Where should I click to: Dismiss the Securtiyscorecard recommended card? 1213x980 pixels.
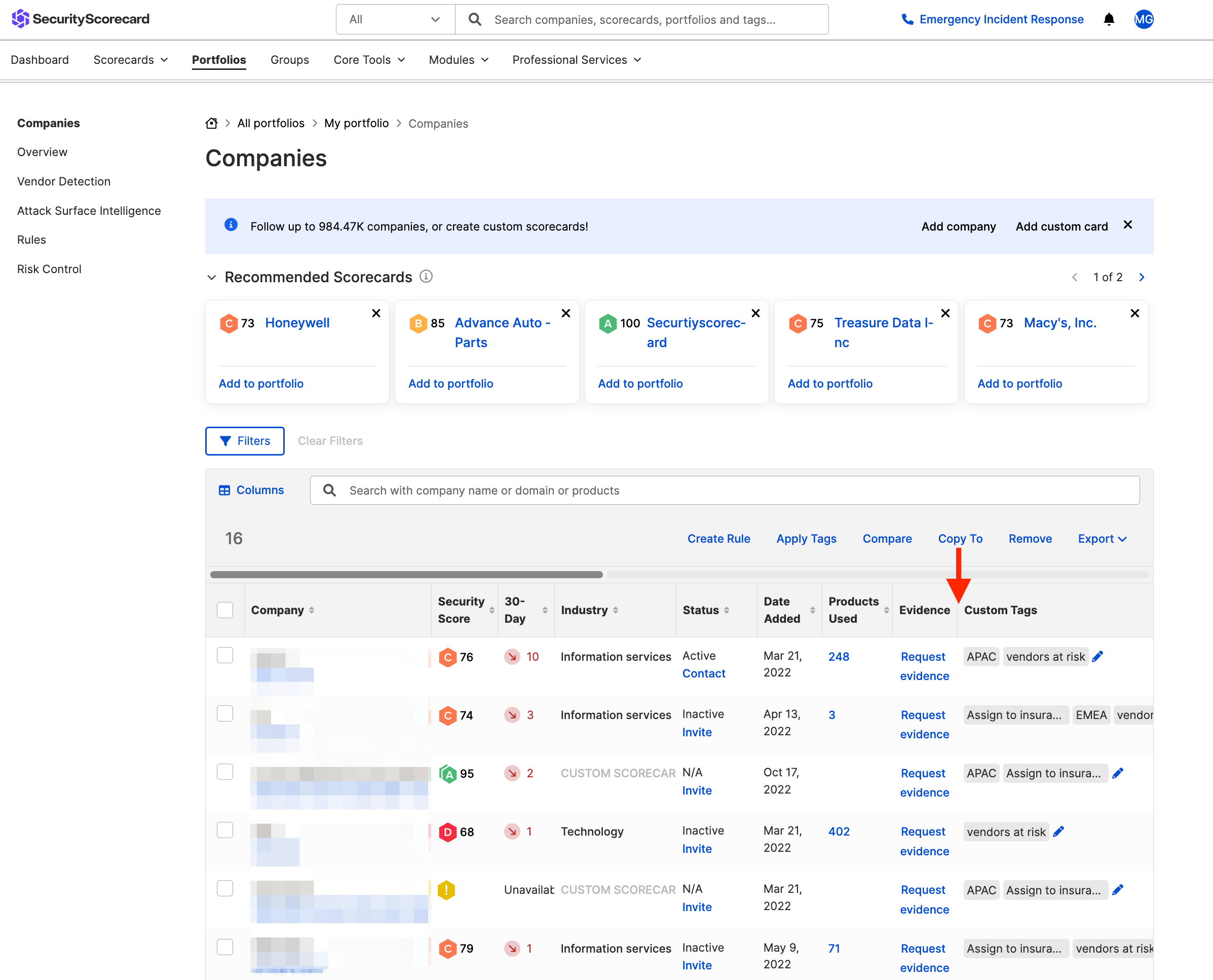[x=755, y=313]
